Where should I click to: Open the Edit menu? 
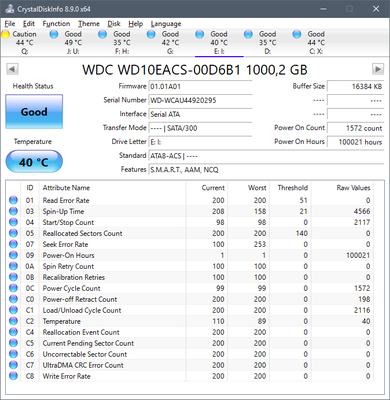(29, 24)
